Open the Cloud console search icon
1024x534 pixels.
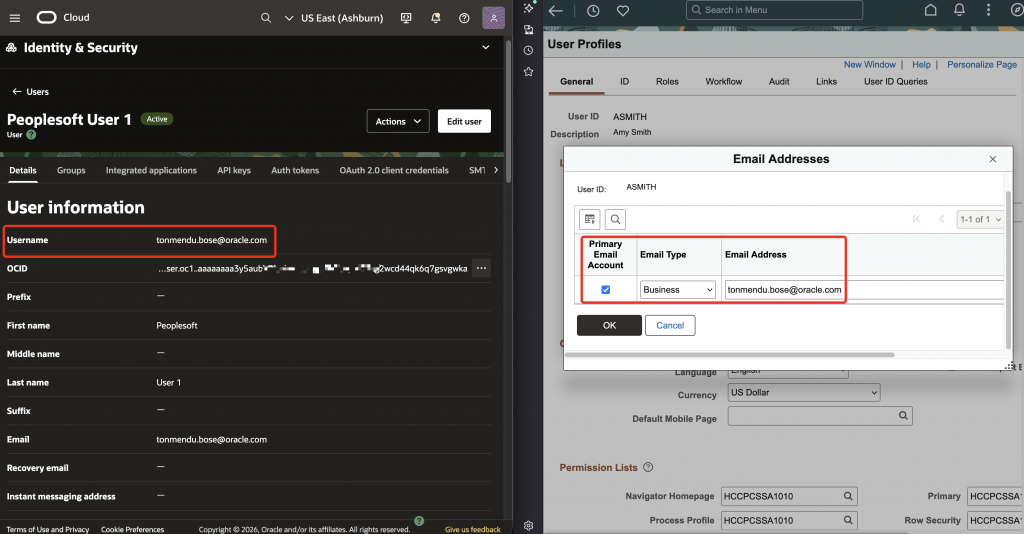[x=266, y=18]
